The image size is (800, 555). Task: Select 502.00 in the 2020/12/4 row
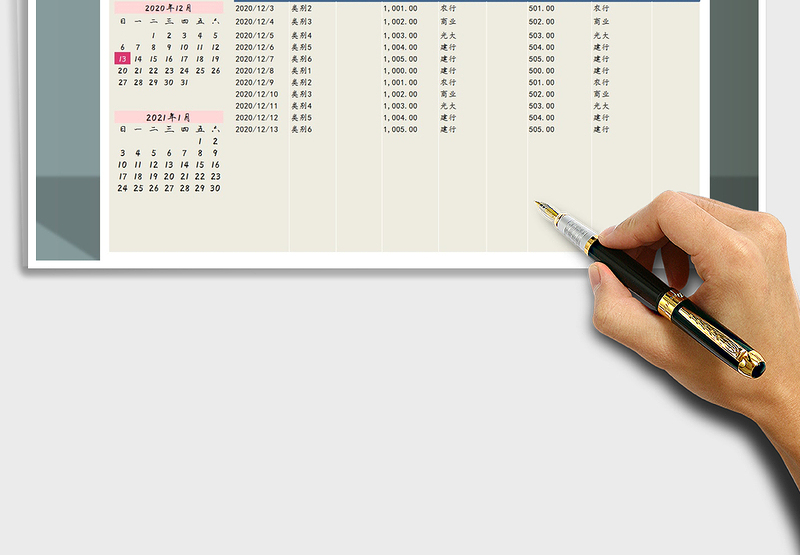point(542,21)
